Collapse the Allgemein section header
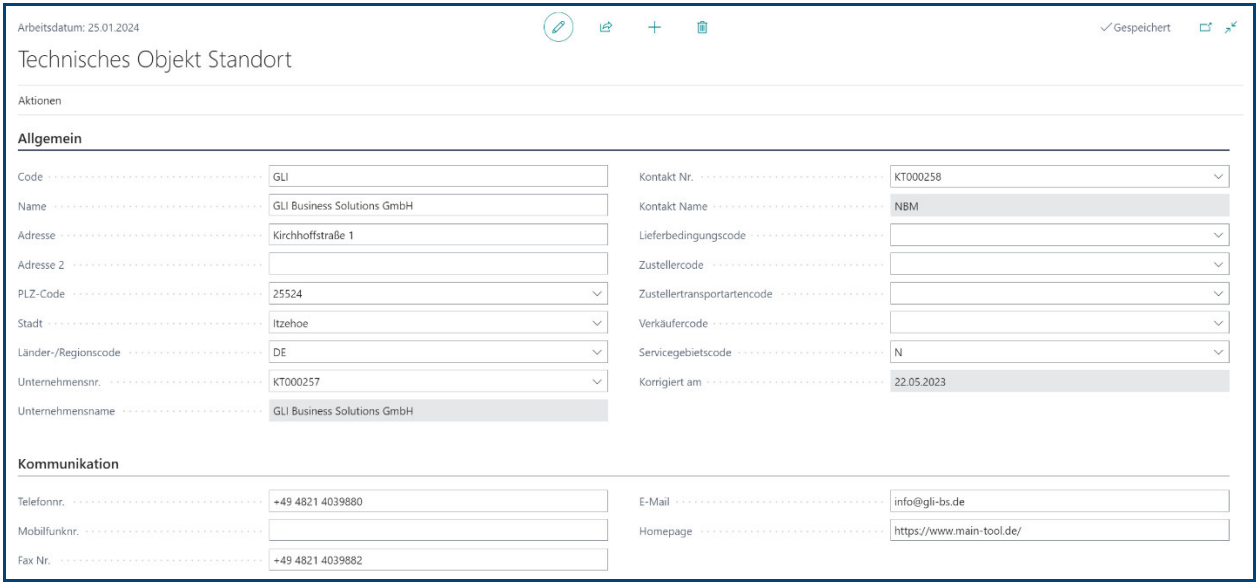The image size is (1258, 584). pyautogui.click(x=50, y=138)
